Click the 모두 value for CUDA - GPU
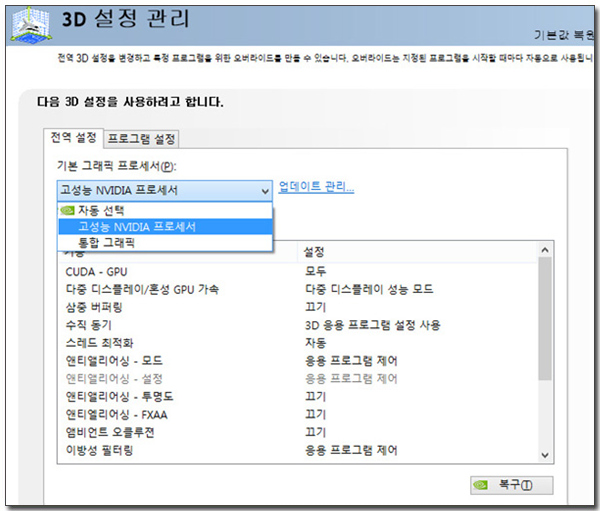Image resolution: width=600 pixels, height=511 pixels. pos(315,271)
